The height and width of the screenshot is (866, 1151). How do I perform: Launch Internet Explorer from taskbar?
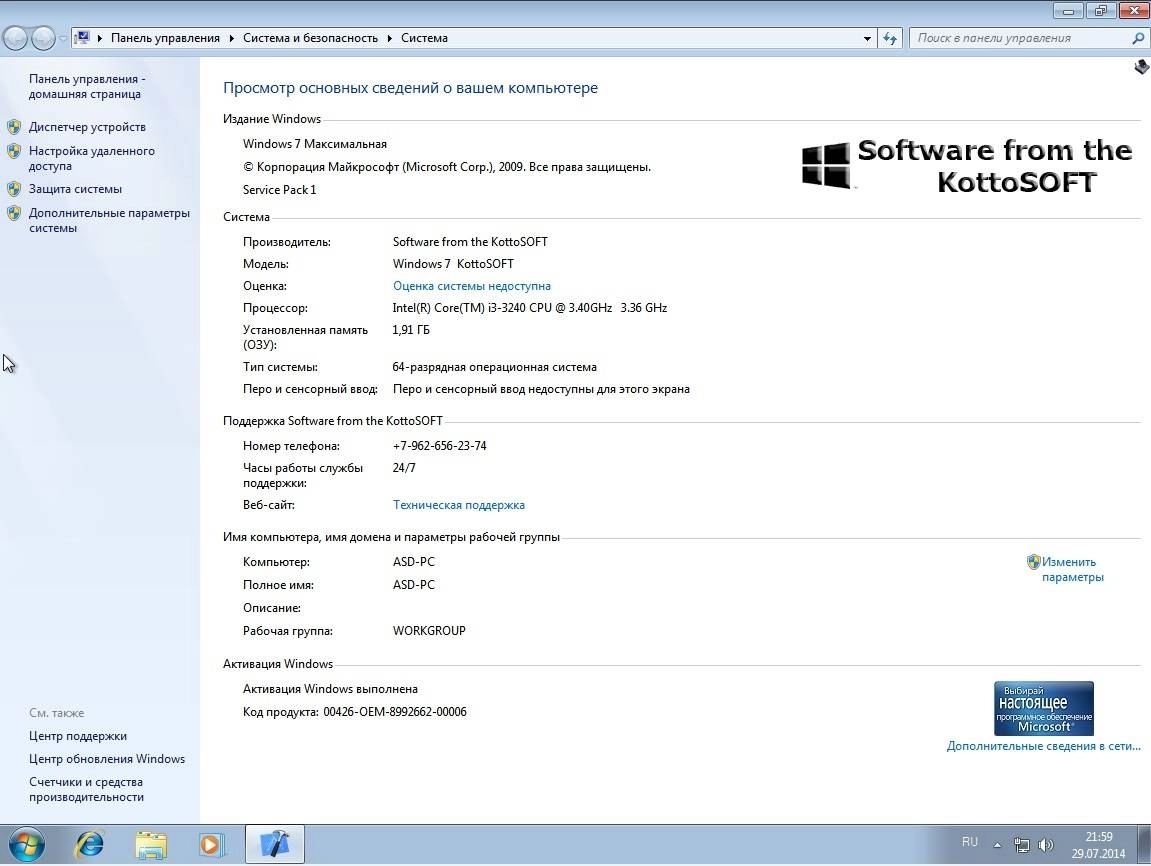tap(90, 845)
